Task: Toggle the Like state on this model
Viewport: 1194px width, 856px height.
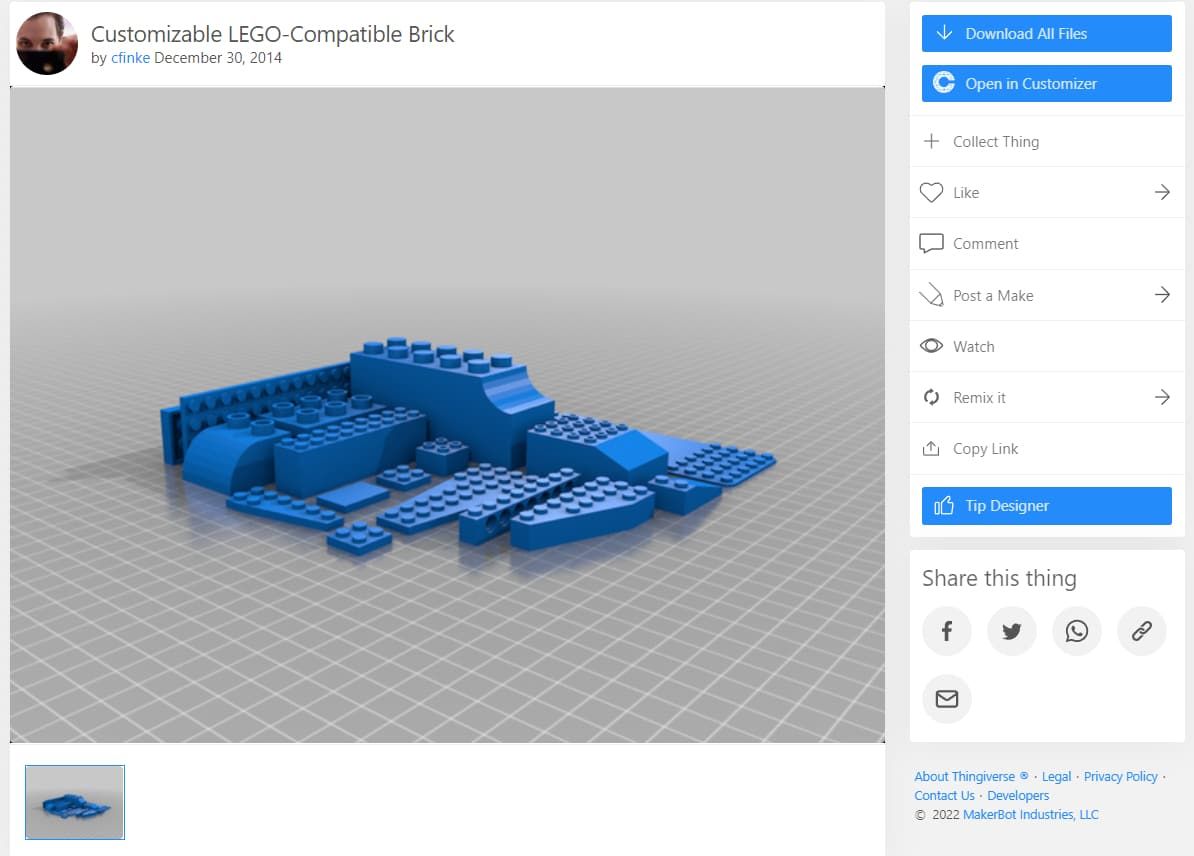Action: click(x=964, y=192)
